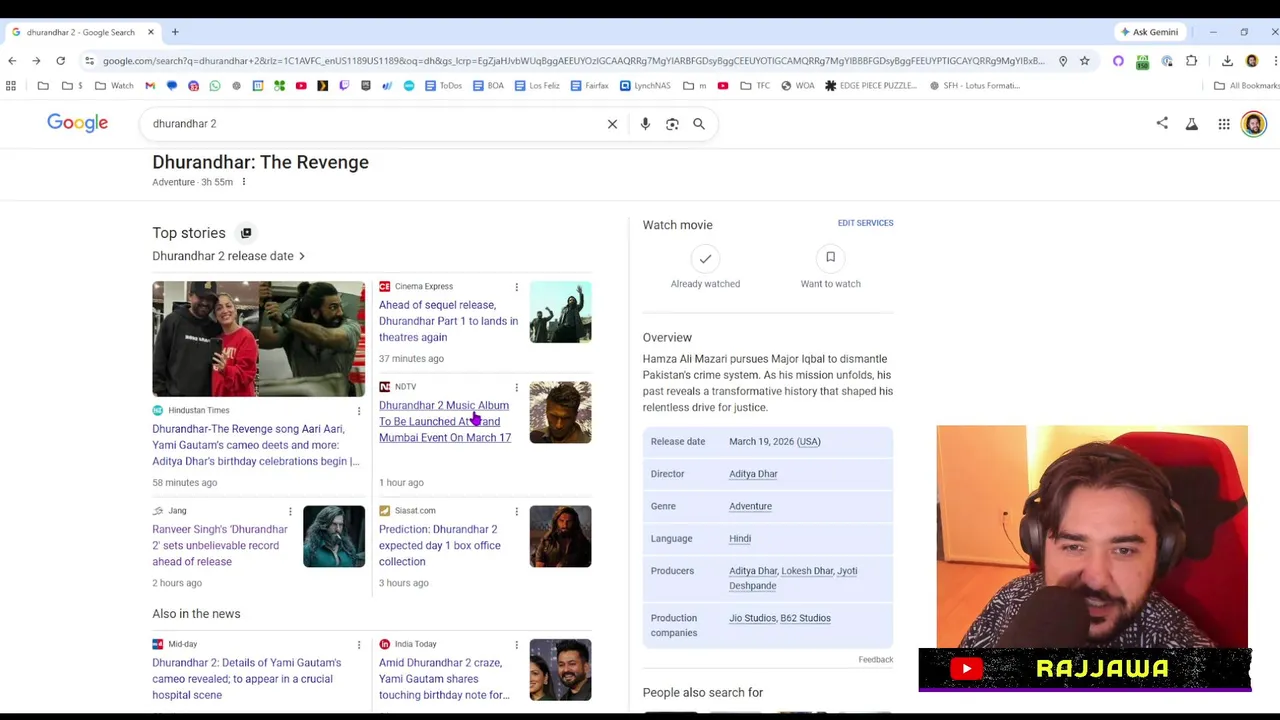1280x720 pixels.
Task: Go forward in browser history
Action: pyautogui.click(x=36, y=61)
